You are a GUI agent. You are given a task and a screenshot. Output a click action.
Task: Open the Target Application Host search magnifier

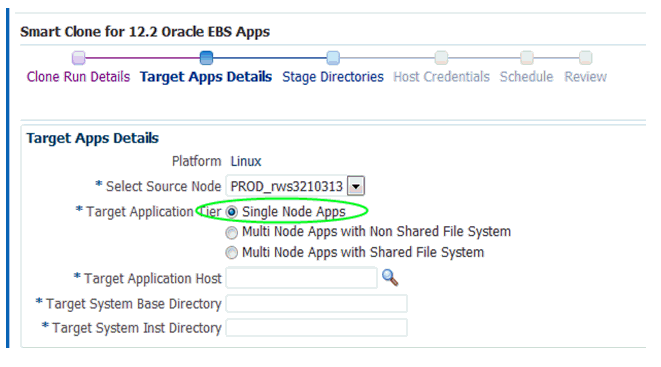tap(390, 278)
